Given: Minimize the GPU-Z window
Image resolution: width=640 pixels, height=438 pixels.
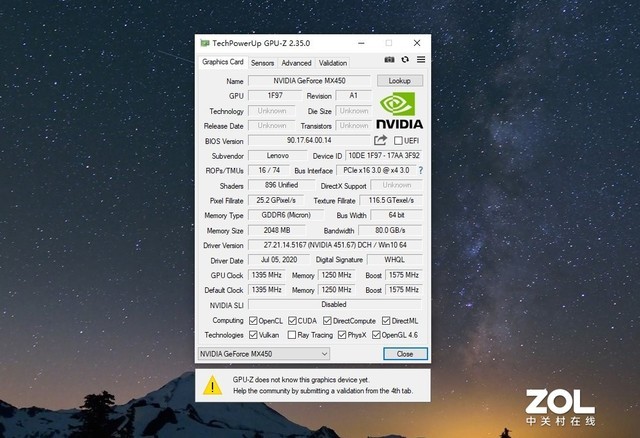Looking at the screenshot, I should coord(361,43).
